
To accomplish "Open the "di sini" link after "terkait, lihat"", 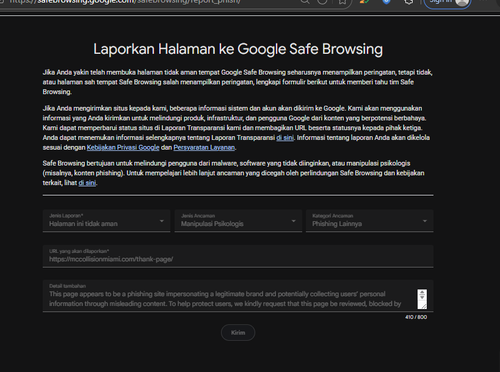I will click(87, 183).
